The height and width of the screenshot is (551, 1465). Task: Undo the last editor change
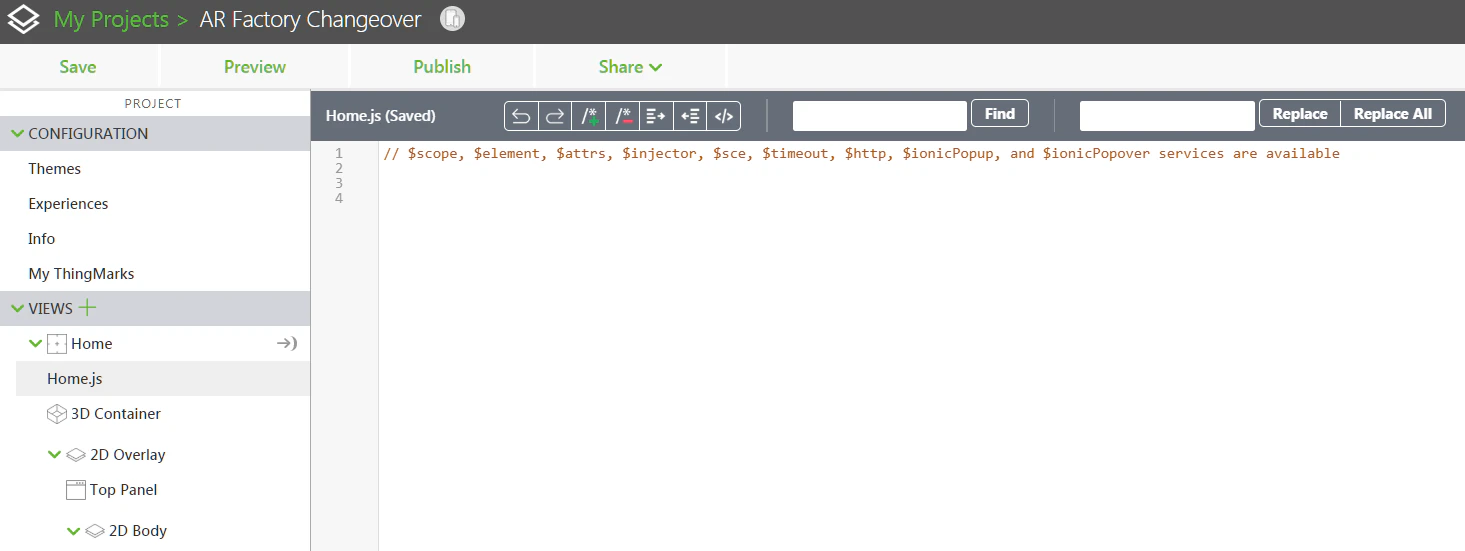pos(521,116)
